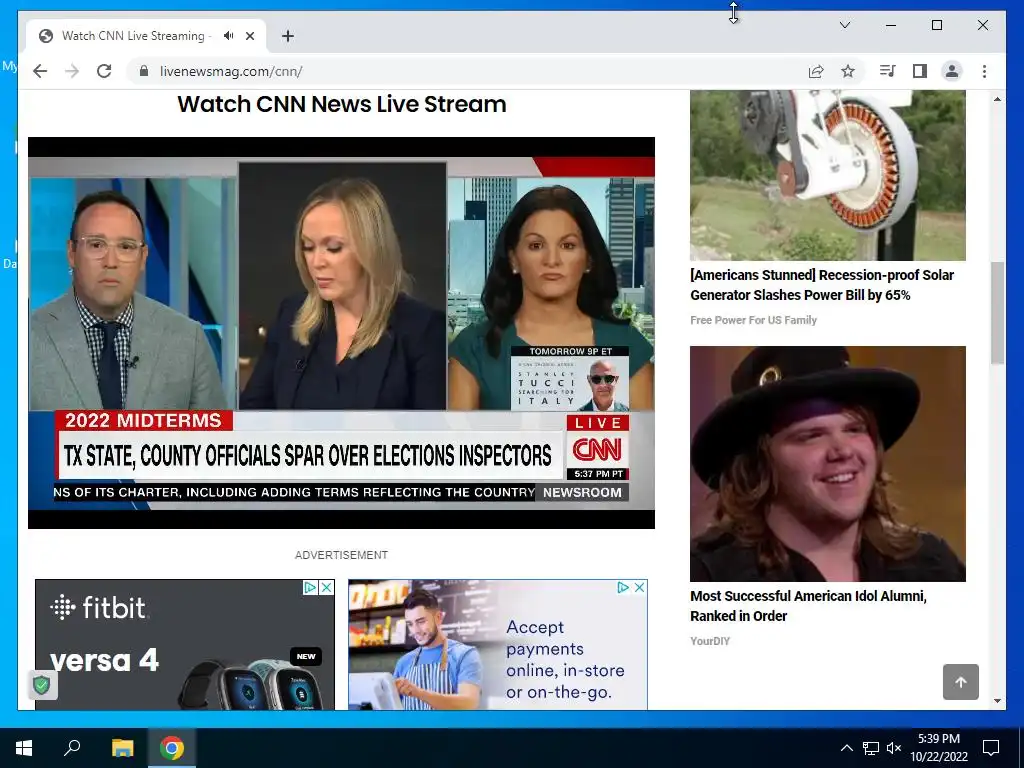Click the scrollbar down arrow
The image size is (1024, 768).
click(997, 701)
